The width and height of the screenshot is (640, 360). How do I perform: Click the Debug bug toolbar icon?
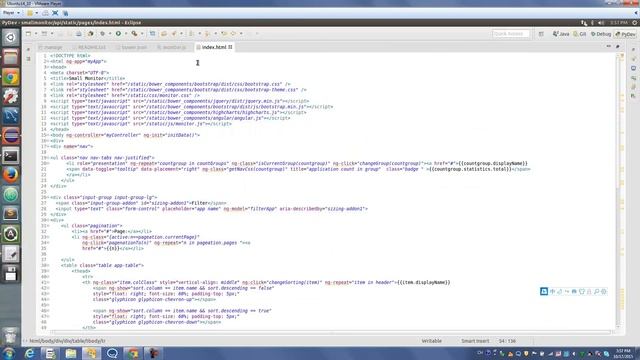pos(102,33)
